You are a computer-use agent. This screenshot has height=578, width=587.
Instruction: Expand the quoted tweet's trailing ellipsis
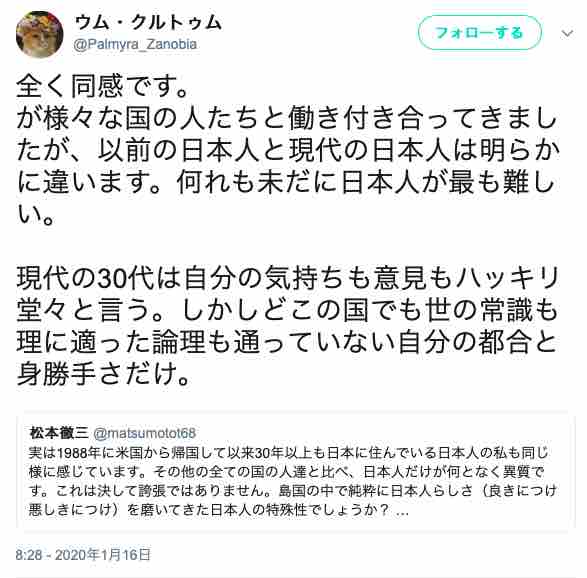pyautogui.click(x=402, y=511)
